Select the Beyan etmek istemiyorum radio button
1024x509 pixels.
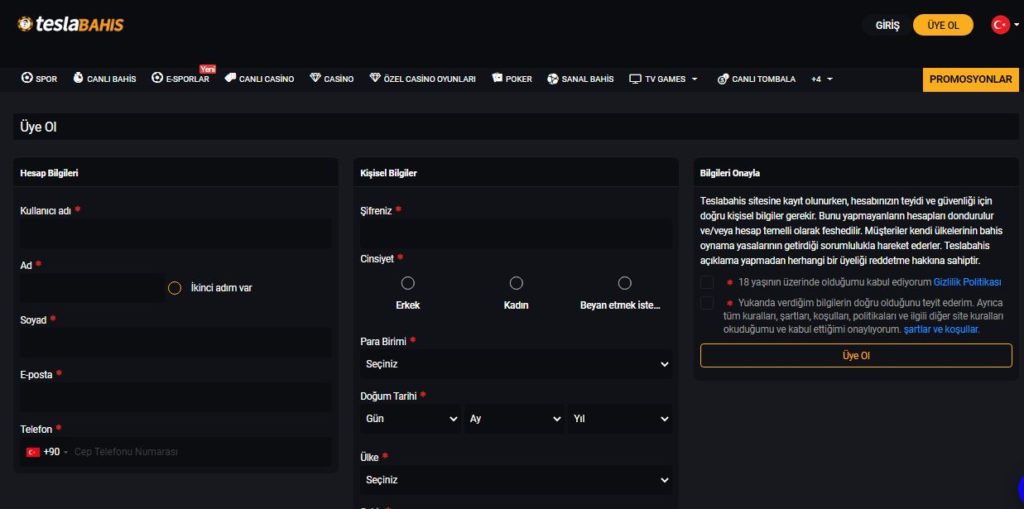coord(624,283)
